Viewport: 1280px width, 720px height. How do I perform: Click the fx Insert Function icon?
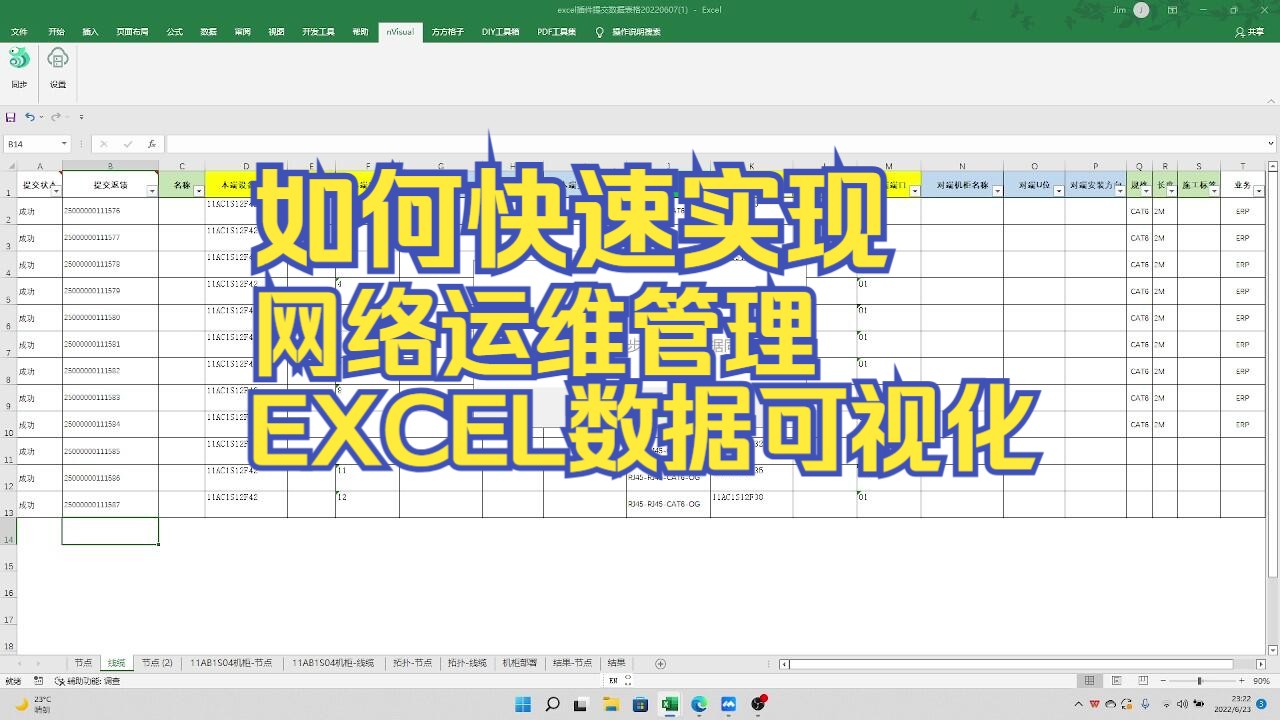coord(152,143)
